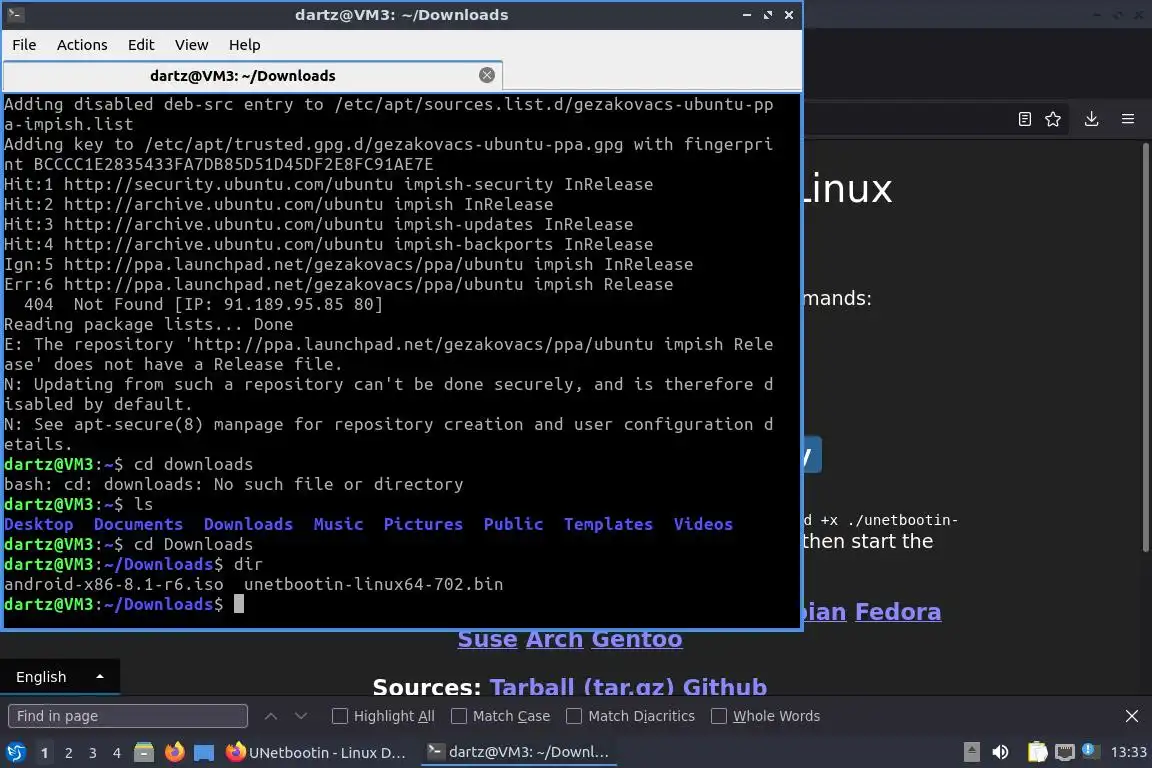Click the Arch link
The height and width of the screenshot is (768, 1152).
coord(555,639)
